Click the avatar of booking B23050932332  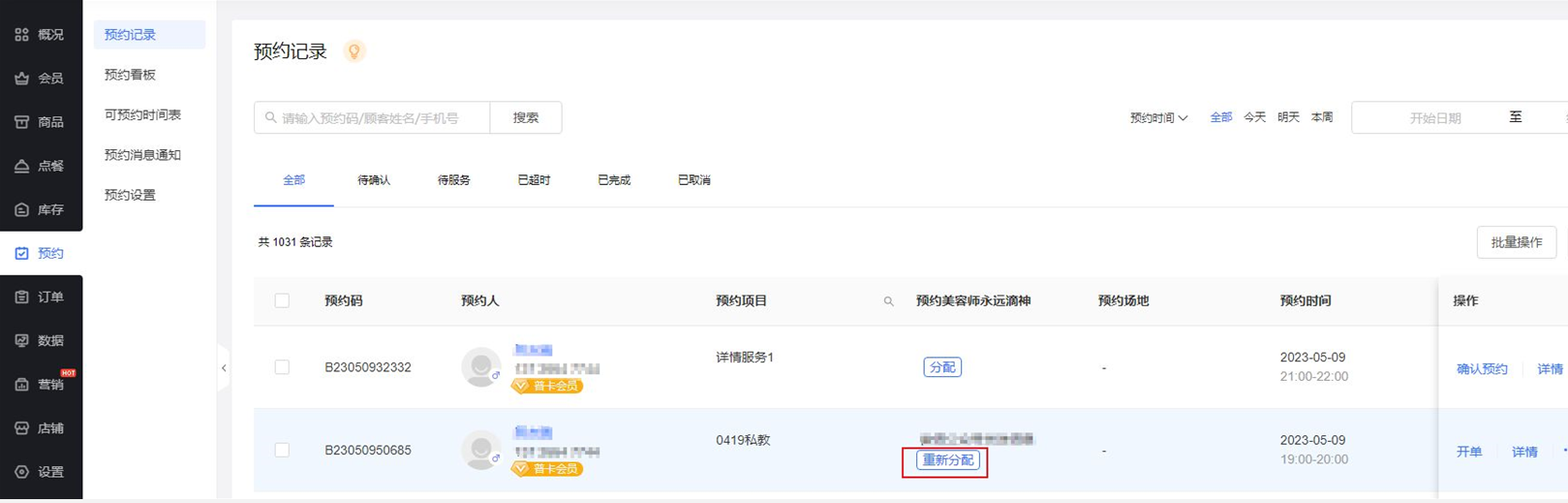click(x=480, y=367)
